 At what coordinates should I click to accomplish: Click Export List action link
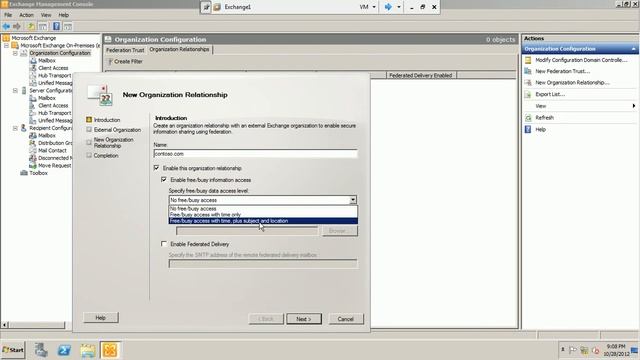tap(550, 94)
